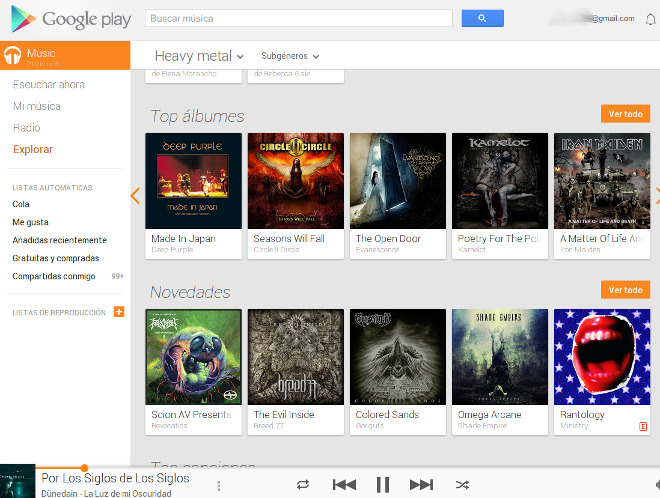Skip to the previous track

coord(344,485)
